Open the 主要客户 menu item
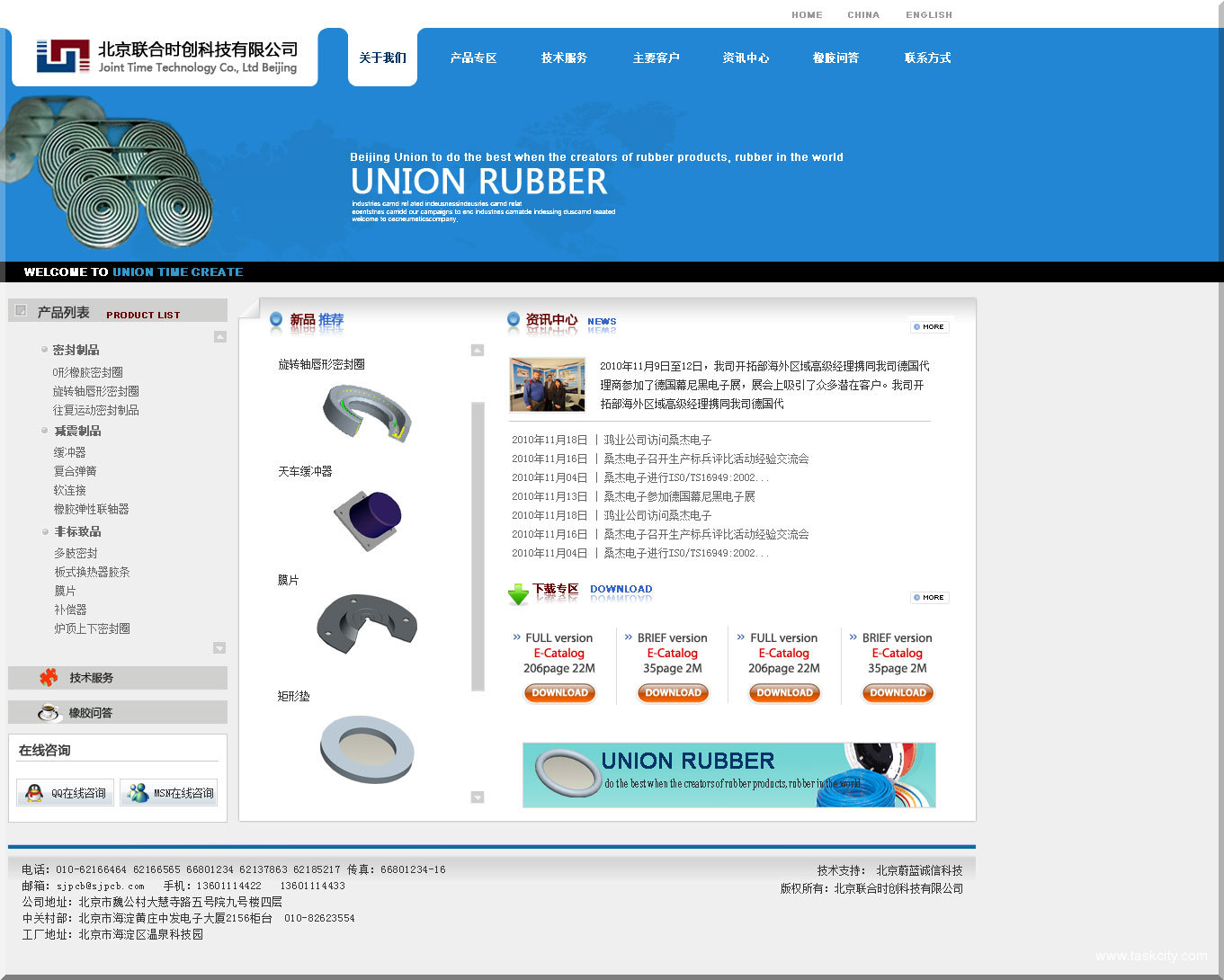This screenshot has height=980, width=1224. tap(656, 58)
